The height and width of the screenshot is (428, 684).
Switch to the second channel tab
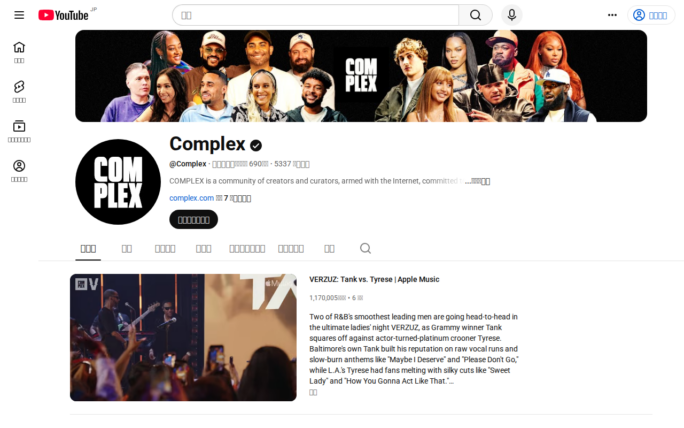127,249
